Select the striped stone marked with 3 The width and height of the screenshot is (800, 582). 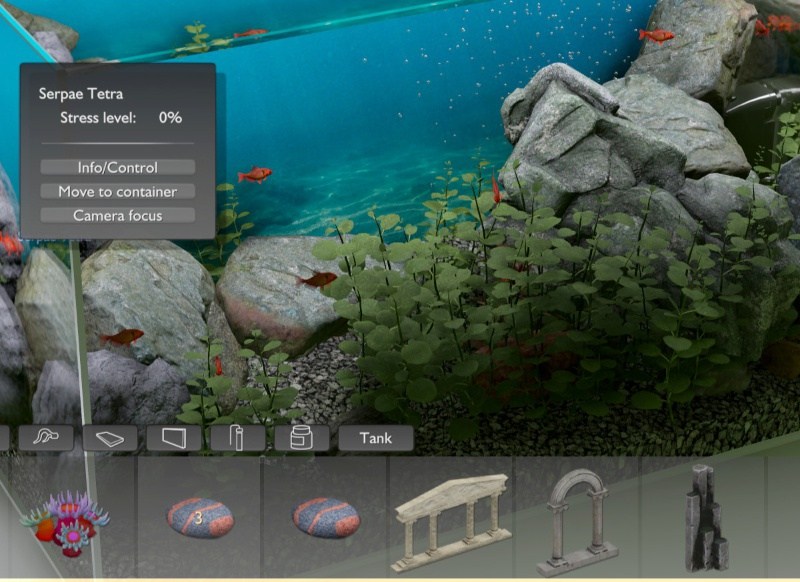point(199,518)
